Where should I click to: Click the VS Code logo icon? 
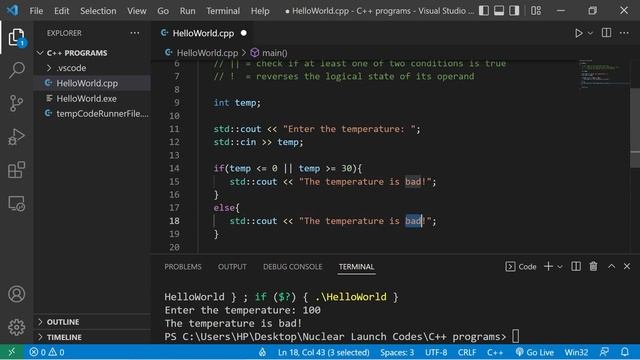coord(12,10)
